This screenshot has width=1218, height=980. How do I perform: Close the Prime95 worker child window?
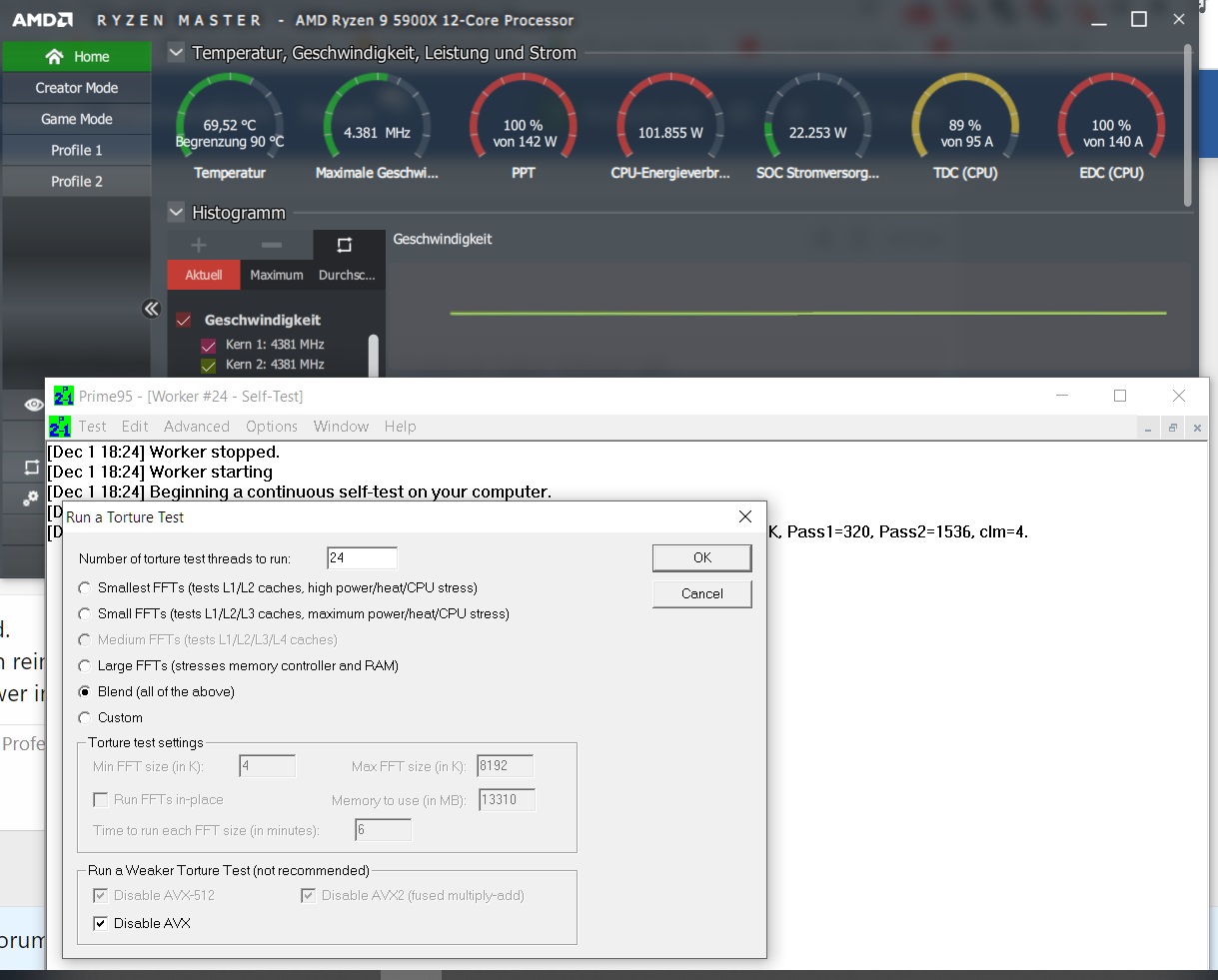(1197, 428)
